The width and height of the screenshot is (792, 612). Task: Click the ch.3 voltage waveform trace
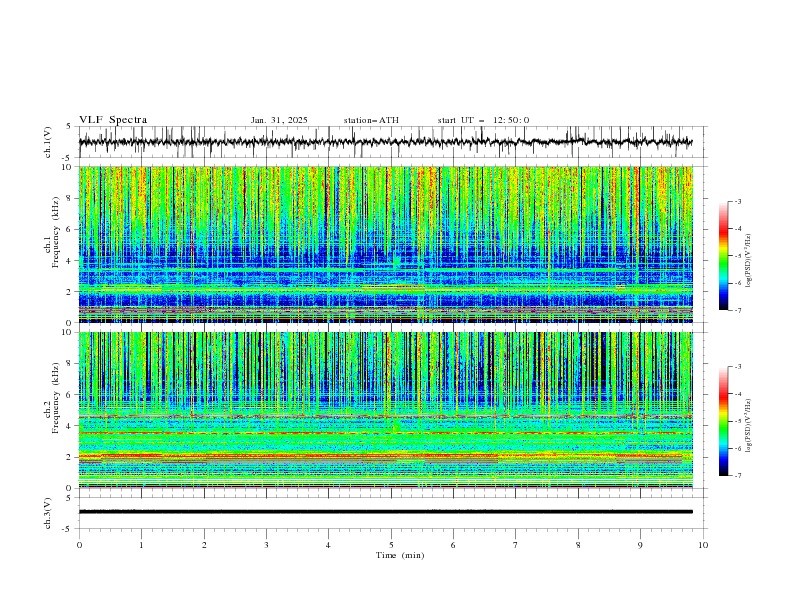coord(386,512)
